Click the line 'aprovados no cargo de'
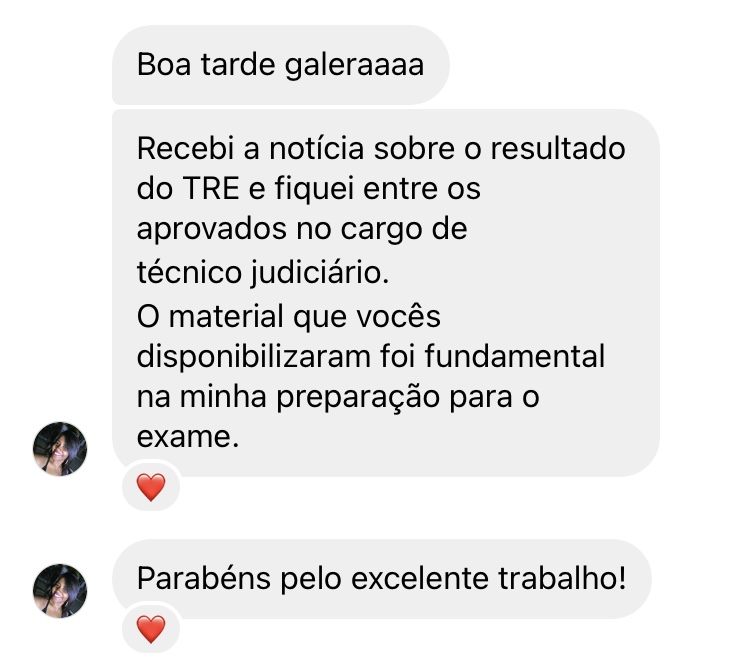 (302, 230)
